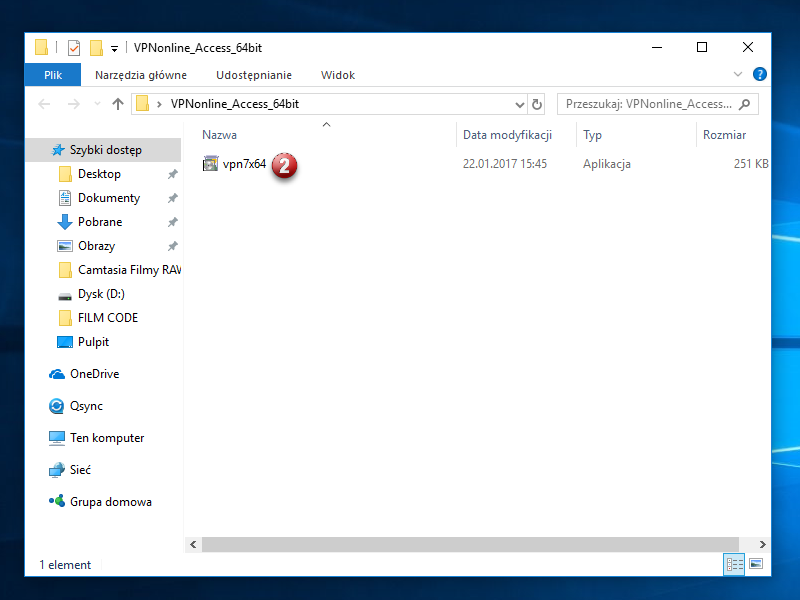Open the vpn7x64 application file icon
The height and width of the screenshot is (600, 800).
[210, 164]
